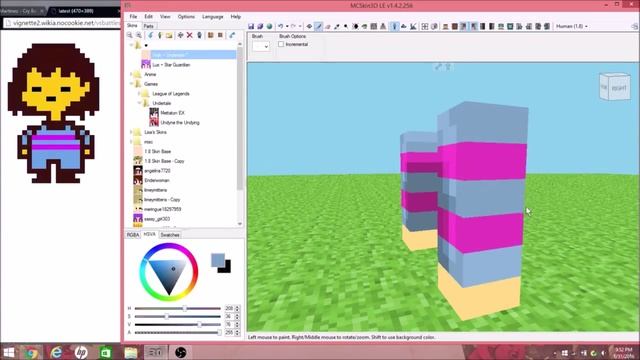Click the foreground color swatch
This screenshot has height=360, width=640.
(218, 260)
